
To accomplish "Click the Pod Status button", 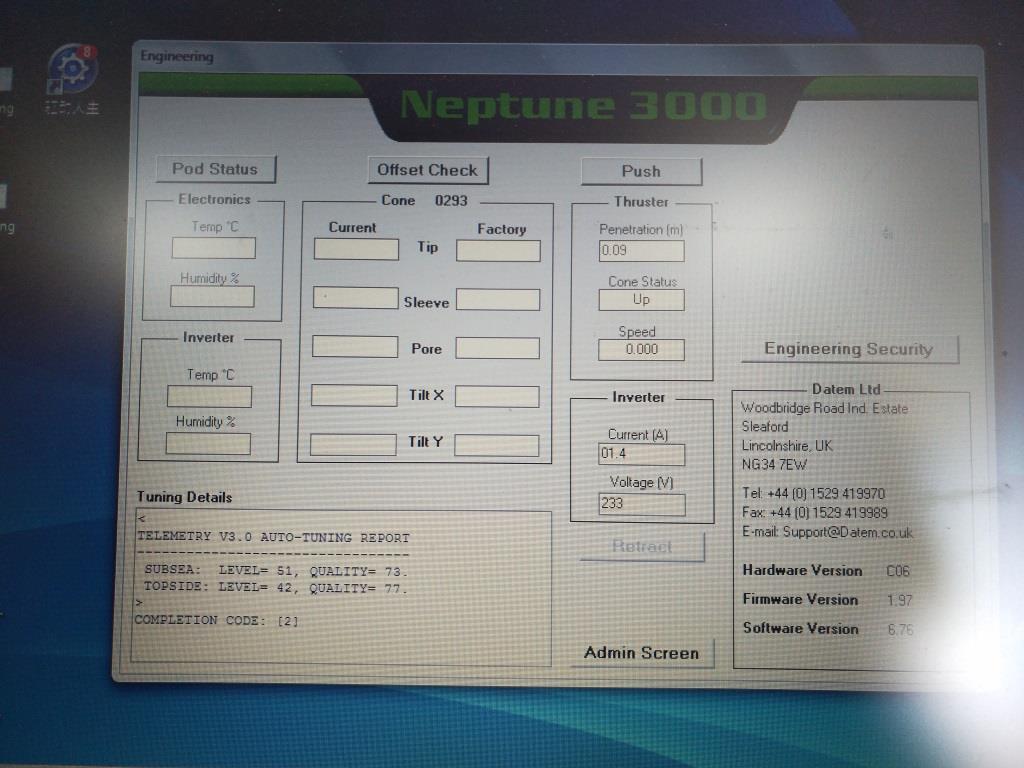I will (215, 169).
